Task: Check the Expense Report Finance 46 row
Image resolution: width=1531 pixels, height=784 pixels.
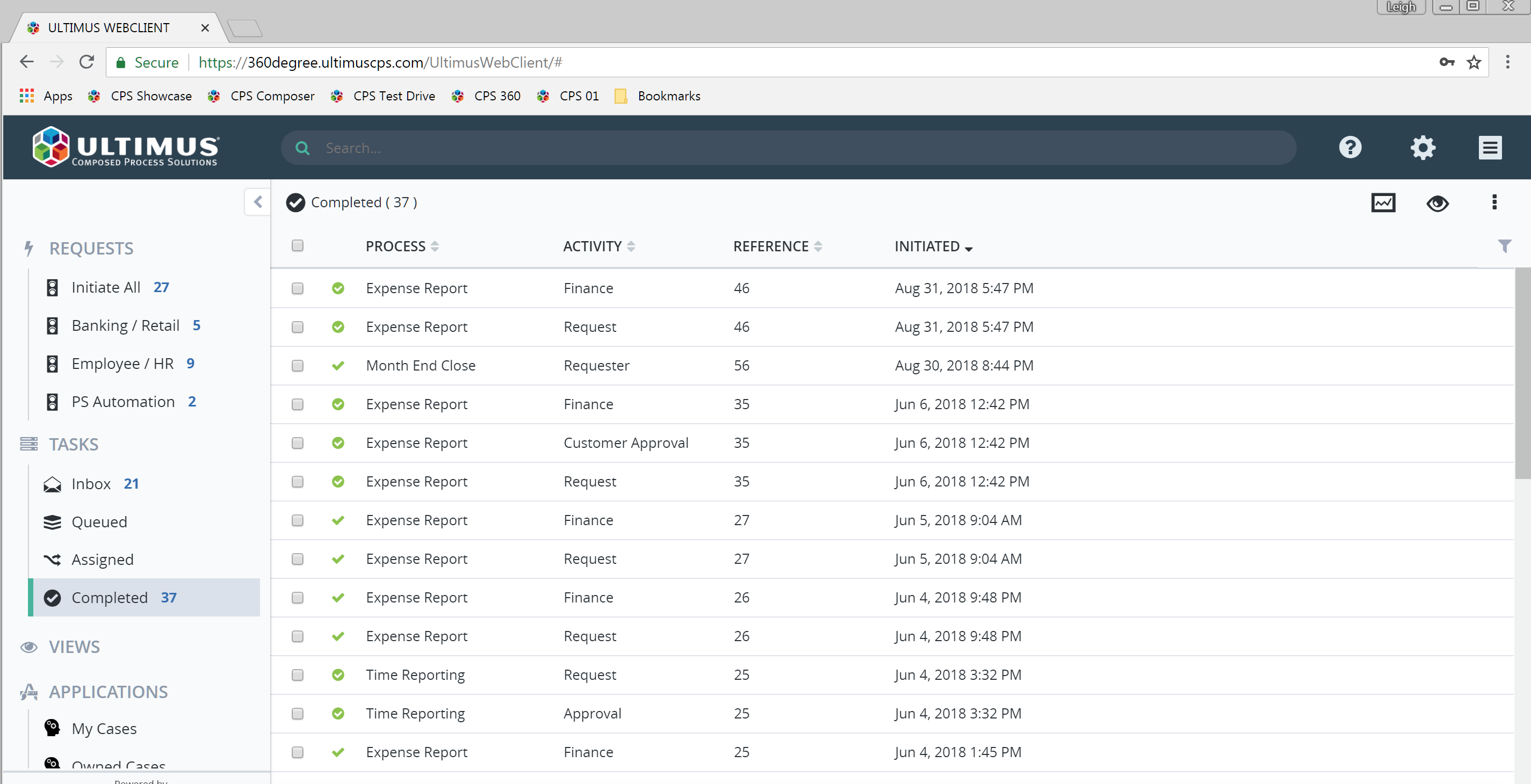Action: point(297,288)
